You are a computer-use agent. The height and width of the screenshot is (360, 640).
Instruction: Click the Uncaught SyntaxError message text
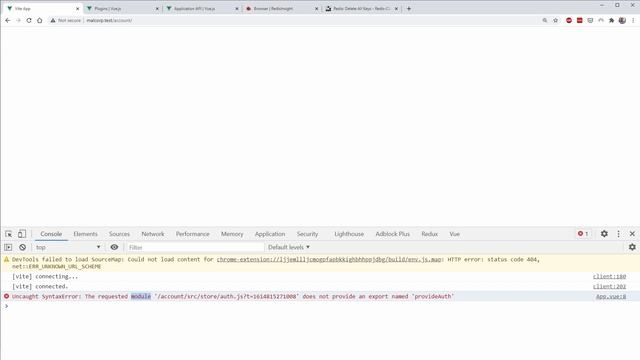click(x=233, y=296)
